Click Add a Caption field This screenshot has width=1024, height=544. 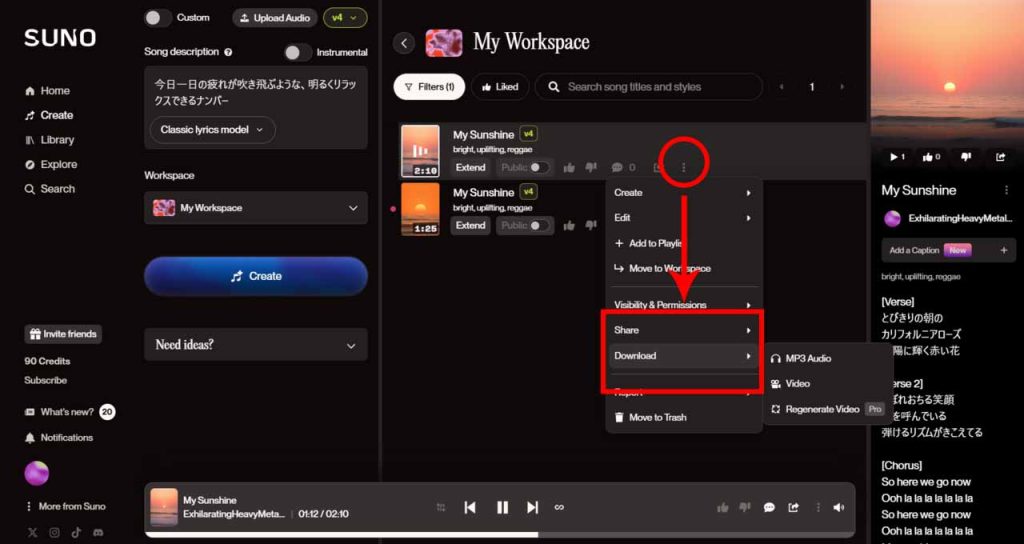click(x=949, y=250)
